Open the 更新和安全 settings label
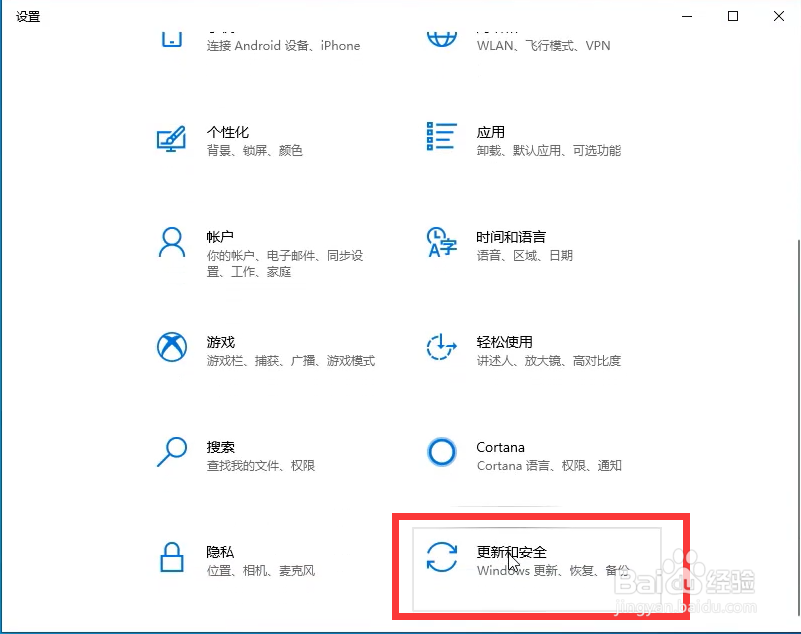The height and width of the screenshot is (634, 801). [511, 552]
